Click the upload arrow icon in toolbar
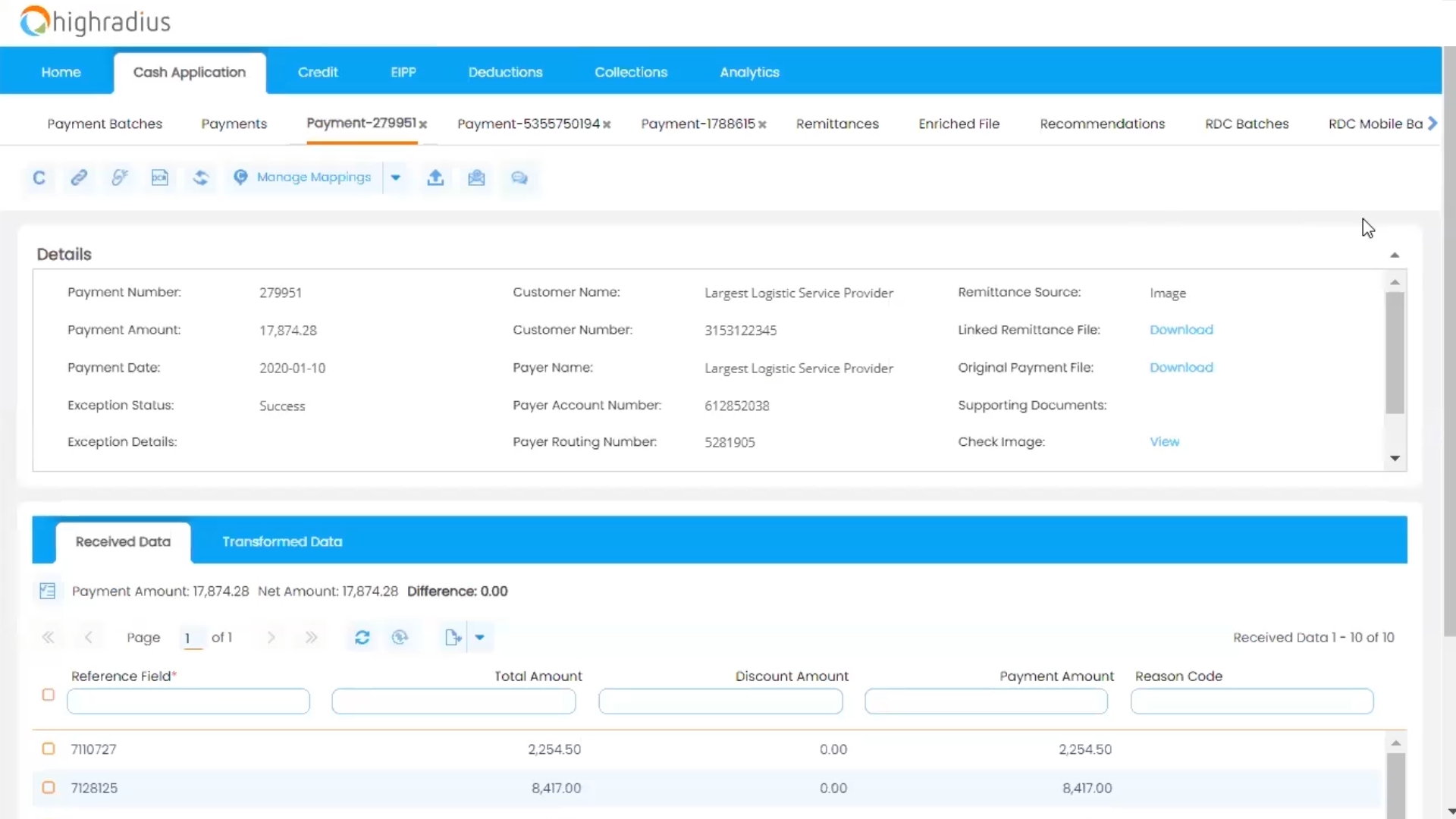This screenshot has height=819, width=1456. [x=435, y=177]
